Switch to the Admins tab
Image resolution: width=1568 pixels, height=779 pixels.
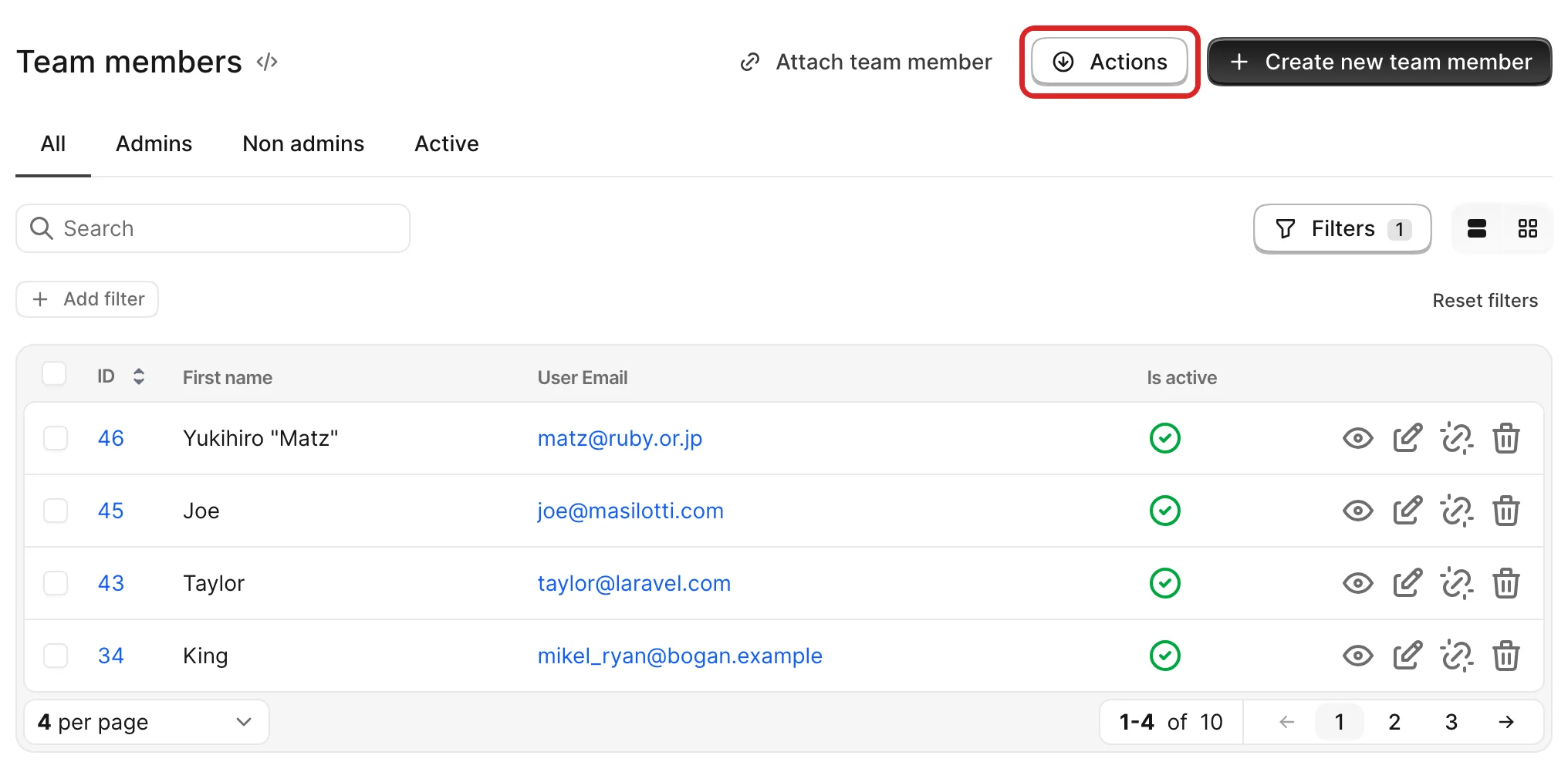154,144
